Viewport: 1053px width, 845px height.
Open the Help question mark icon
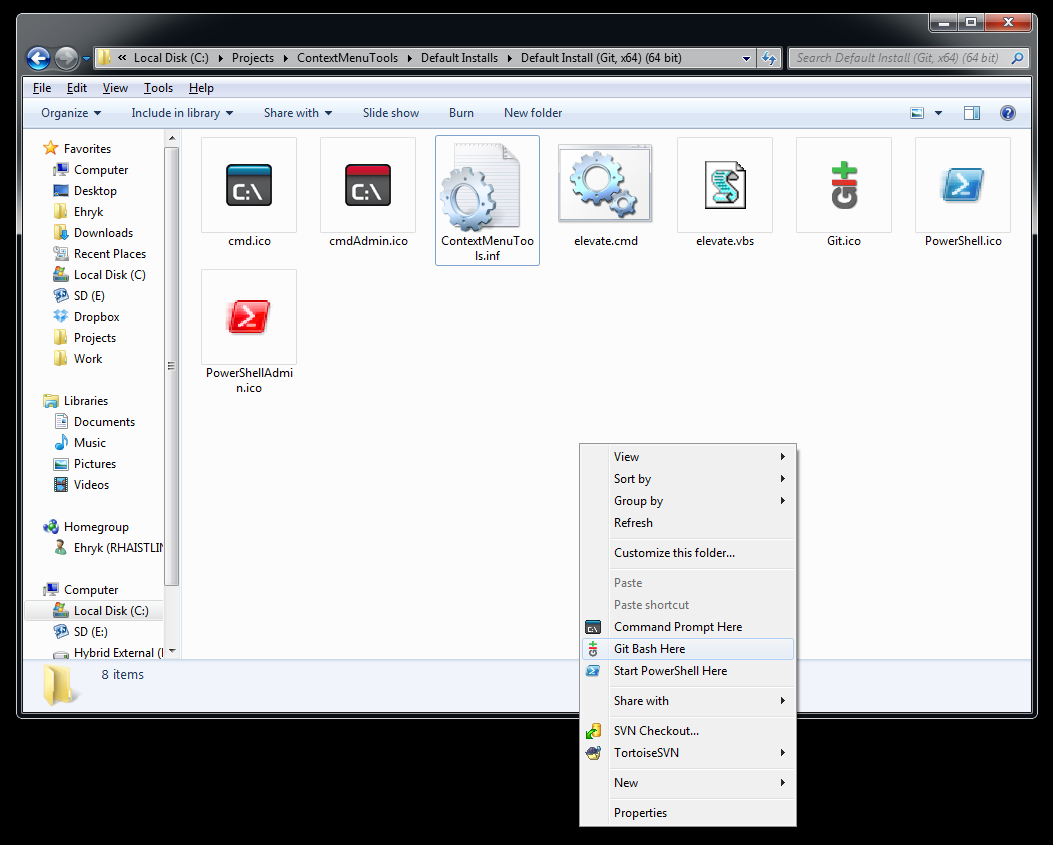[1007, 113]
